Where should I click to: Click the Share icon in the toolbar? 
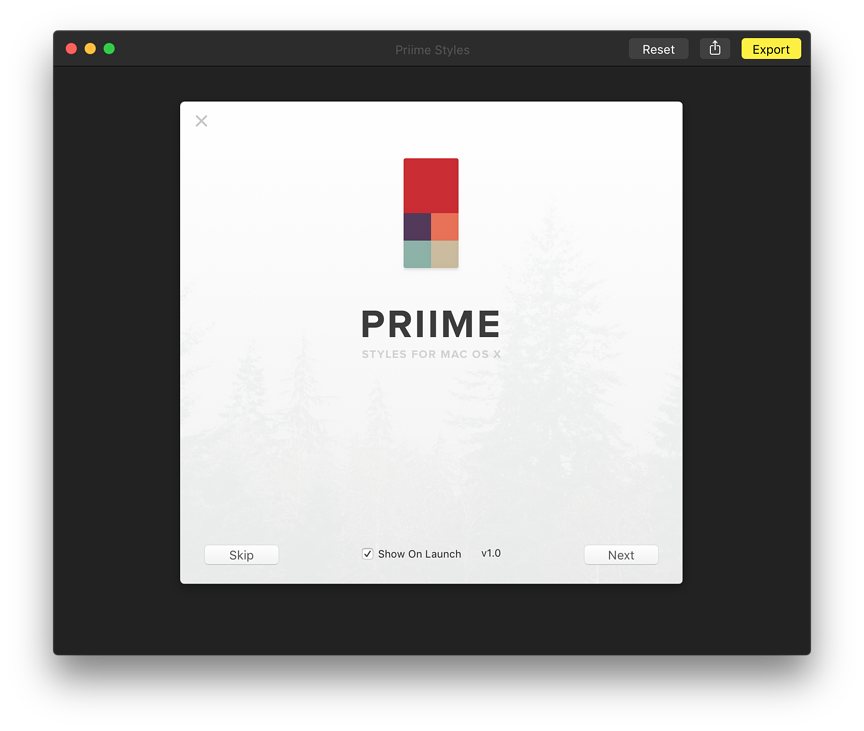(715, 48)
